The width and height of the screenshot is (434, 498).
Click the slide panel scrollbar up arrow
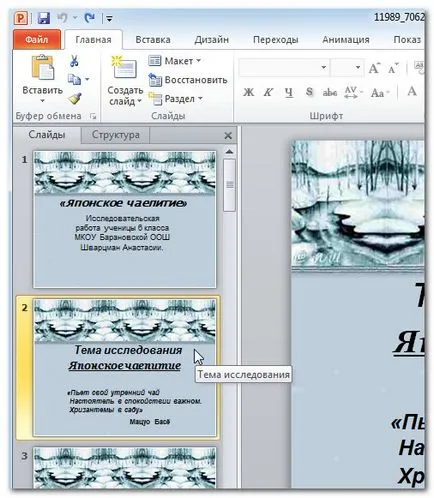229,152
